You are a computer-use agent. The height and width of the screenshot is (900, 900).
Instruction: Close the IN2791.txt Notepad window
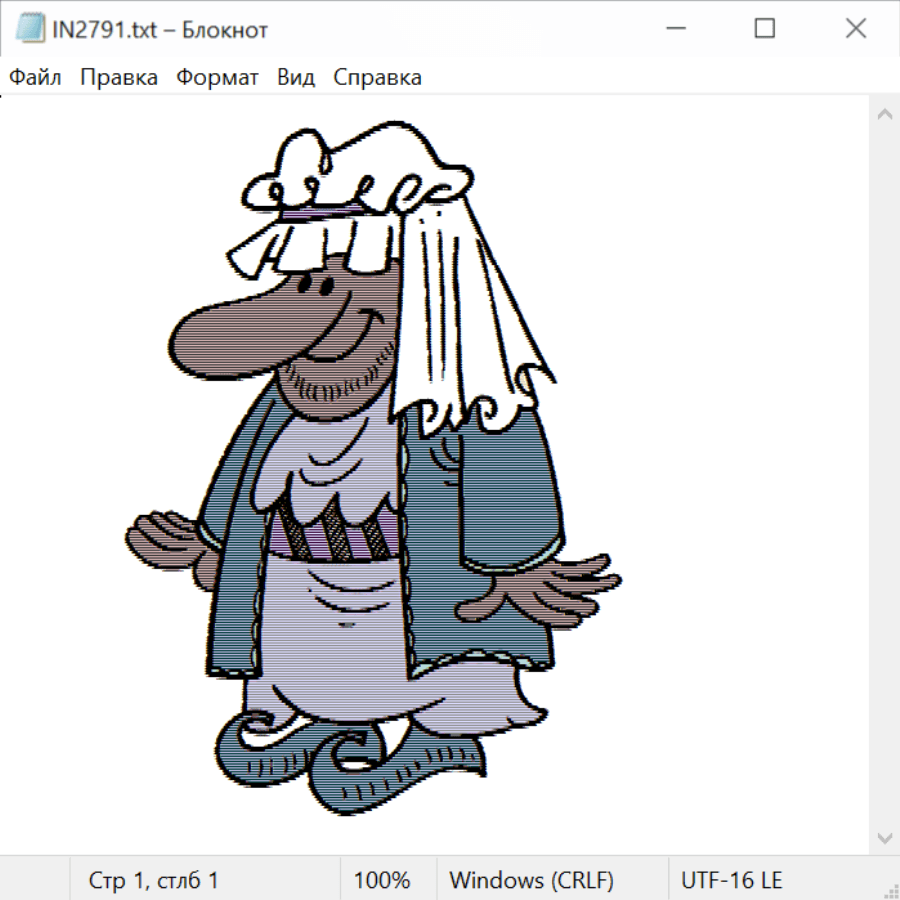pyautogui.click(x=856, y=30)
